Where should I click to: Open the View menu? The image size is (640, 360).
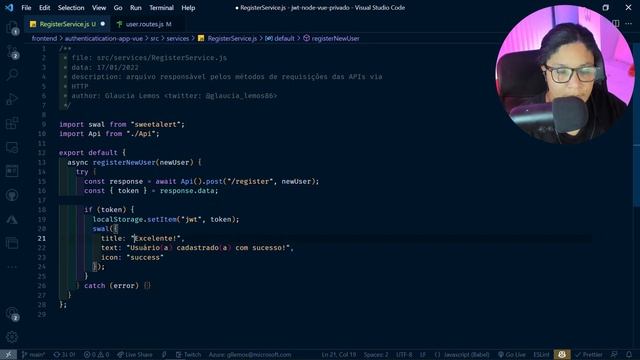[x=99, y=8]
